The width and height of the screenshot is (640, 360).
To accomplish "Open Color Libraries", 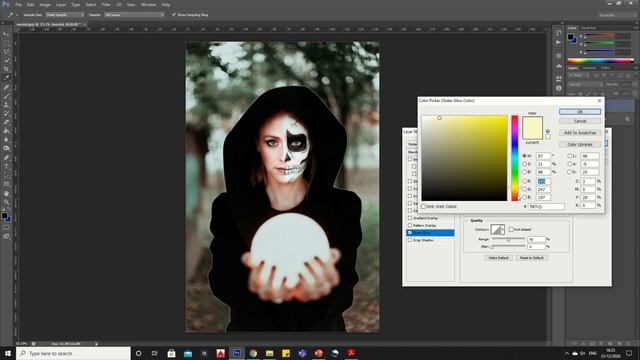I will 580,144.
